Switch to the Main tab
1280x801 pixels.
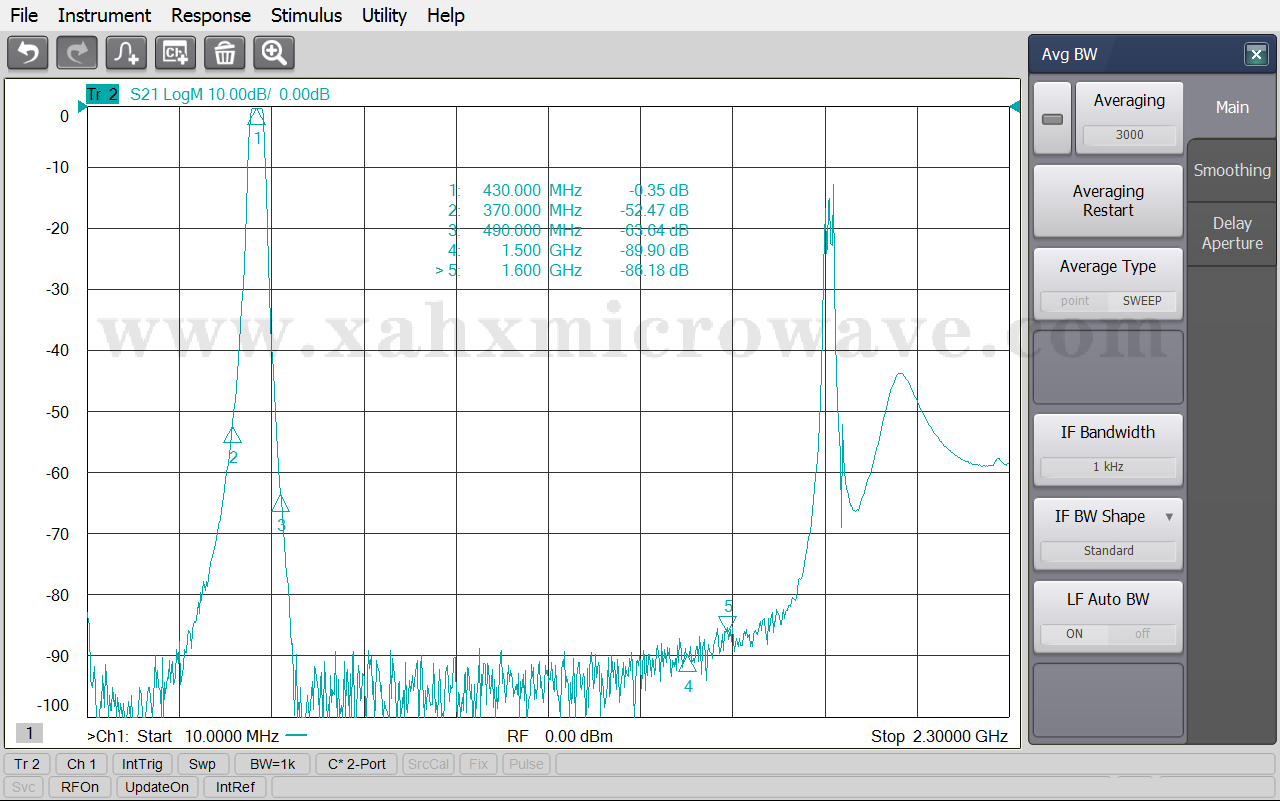(x=1232, y=107)
